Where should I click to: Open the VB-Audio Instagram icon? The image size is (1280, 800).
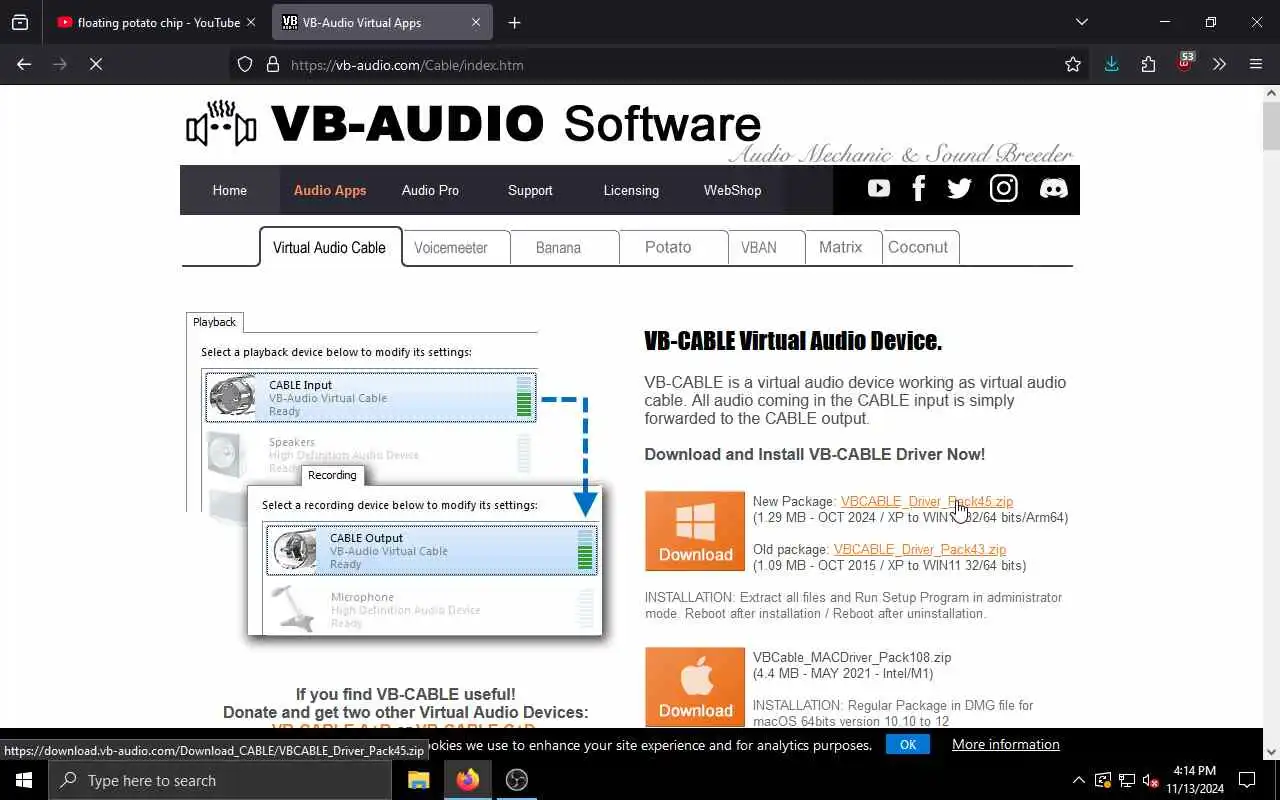coord(1004,189)
